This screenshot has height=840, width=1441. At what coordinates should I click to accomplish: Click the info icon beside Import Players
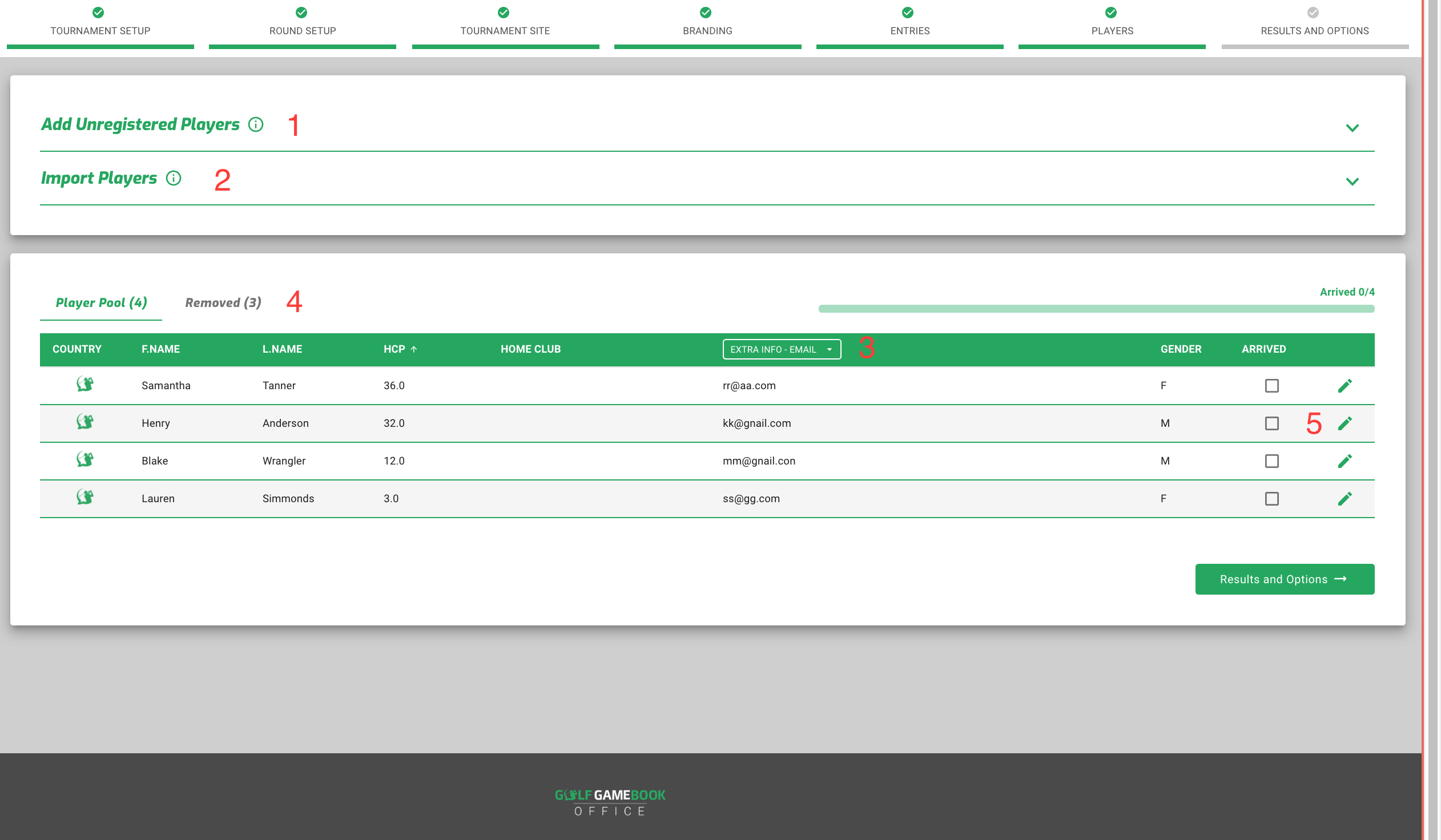(x=174, y=178)
